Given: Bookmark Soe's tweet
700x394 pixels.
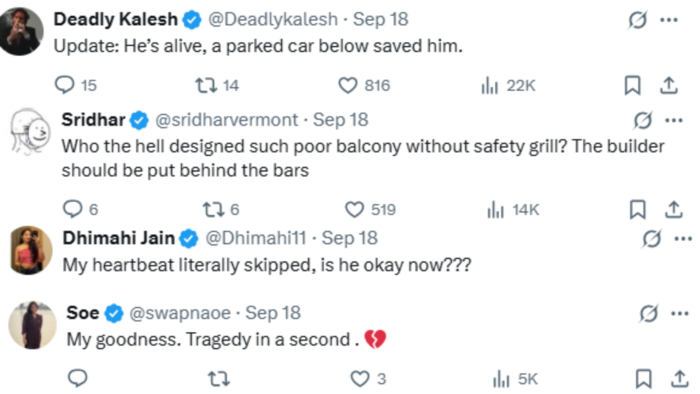Looking at the screenshot, I should [x=643, y=379].
